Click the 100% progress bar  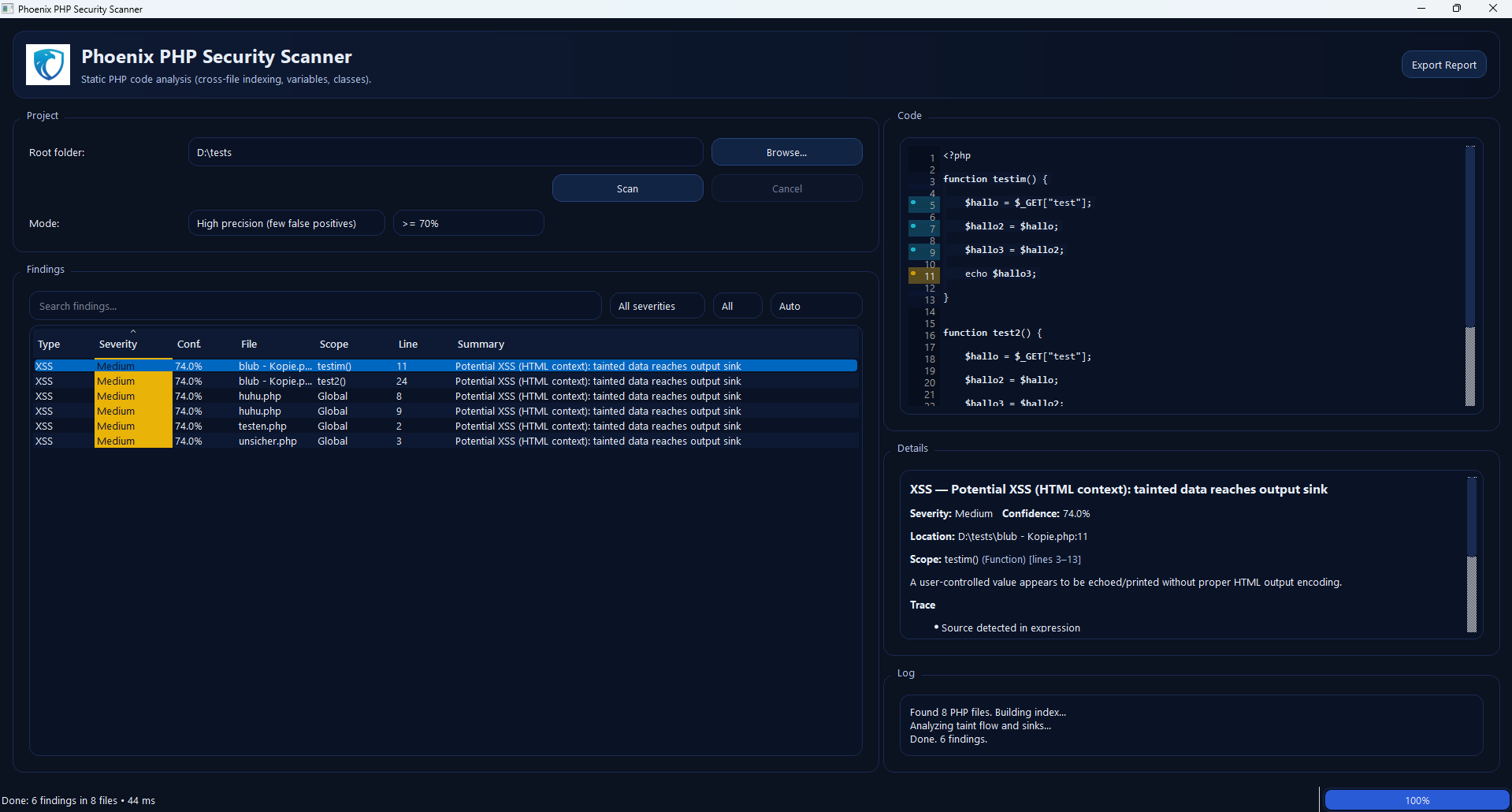click(x=1417, y=800)
